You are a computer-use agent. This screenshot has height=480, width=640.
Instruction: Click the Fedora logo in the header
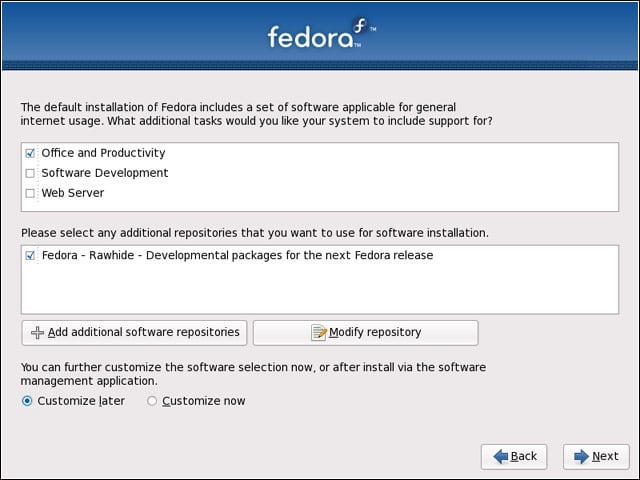point(322,33)
